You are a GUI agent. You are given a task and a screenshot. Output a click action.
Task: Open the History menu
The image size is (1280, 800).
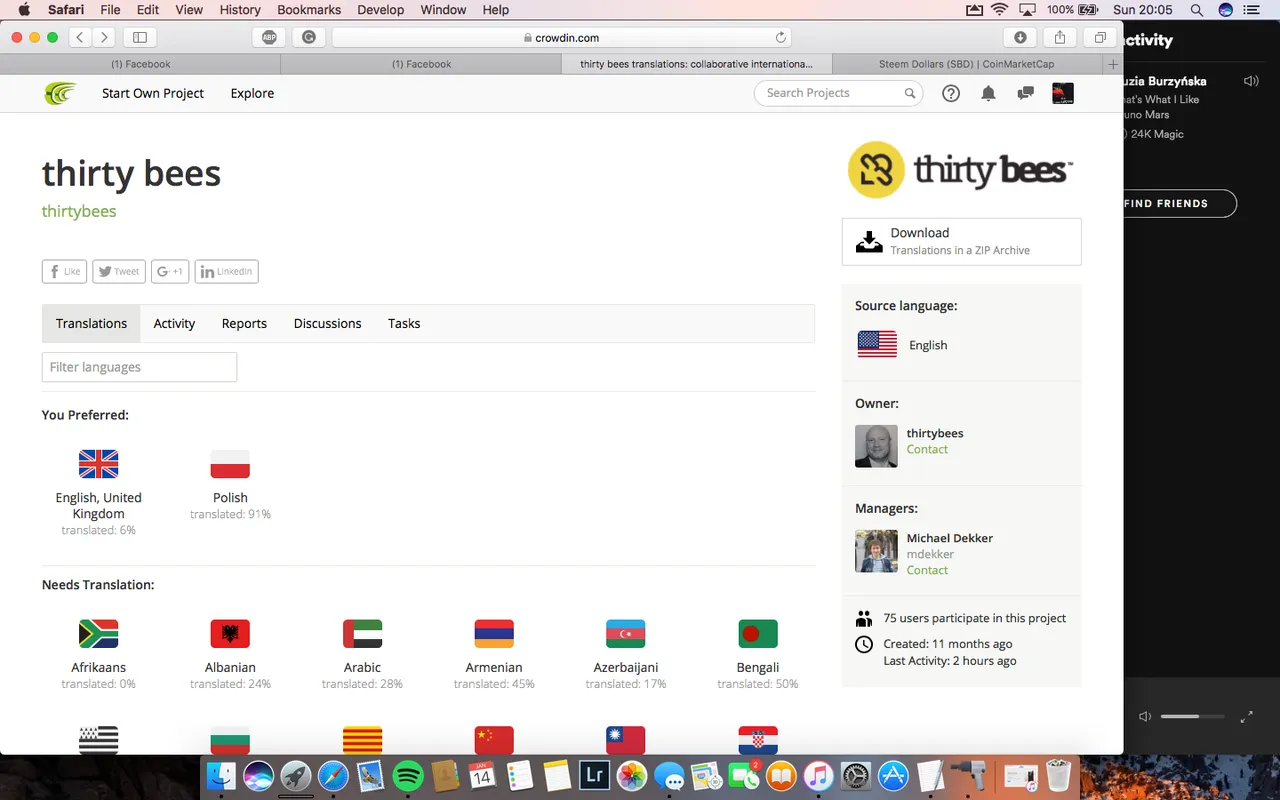[x=240, y=10]
